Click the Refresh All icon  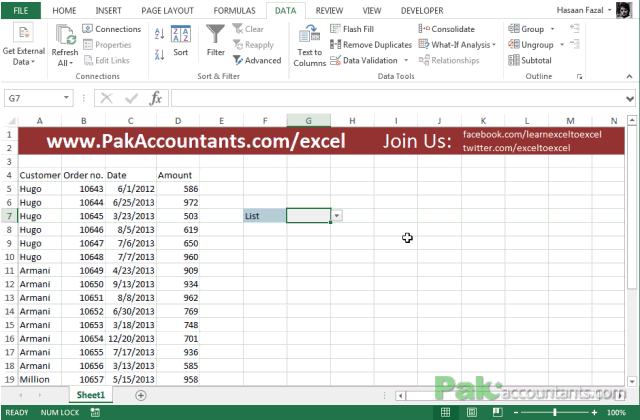65,35
